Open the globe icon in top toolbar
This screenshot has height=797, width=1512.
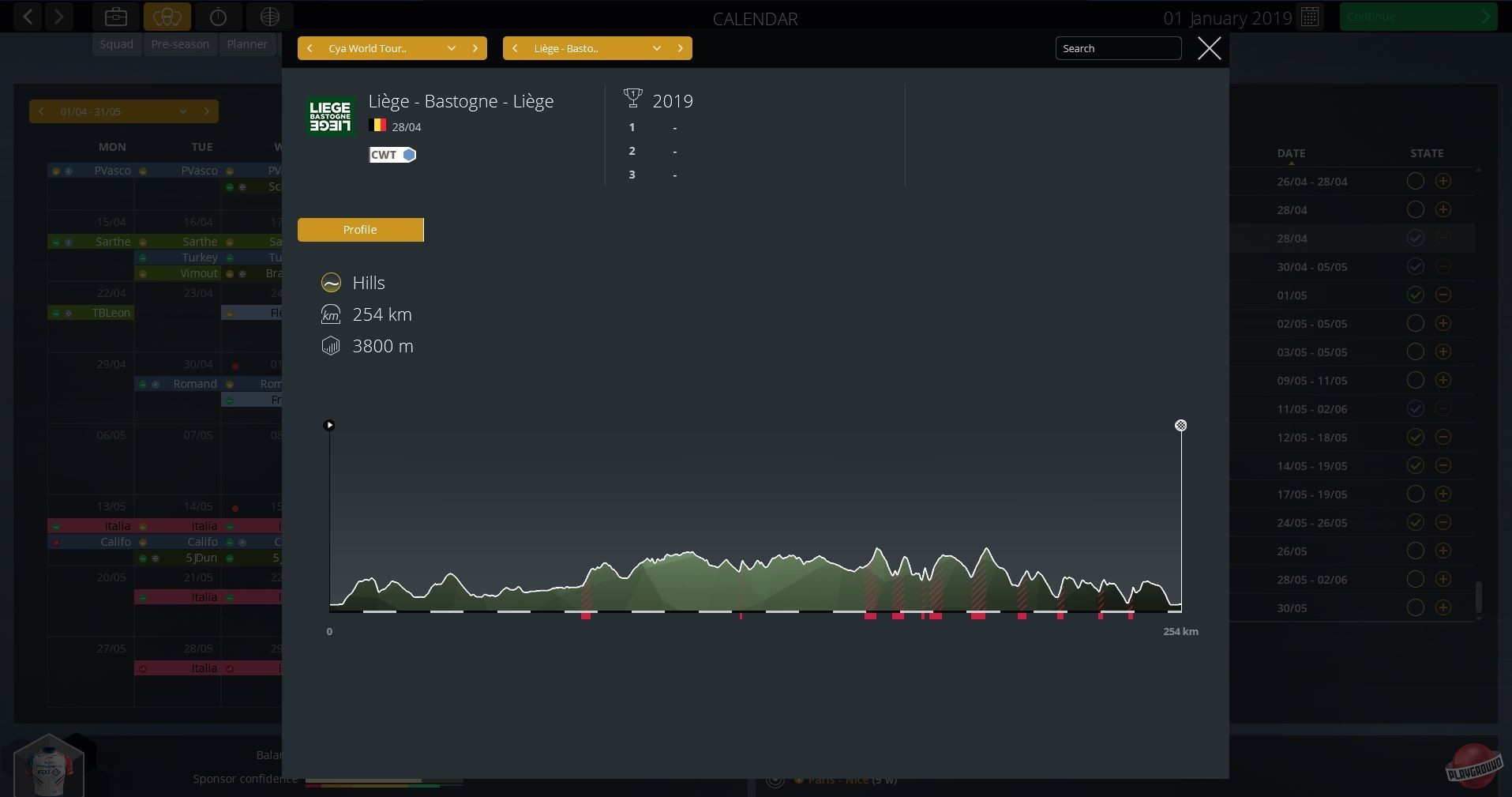click(270, 17)
